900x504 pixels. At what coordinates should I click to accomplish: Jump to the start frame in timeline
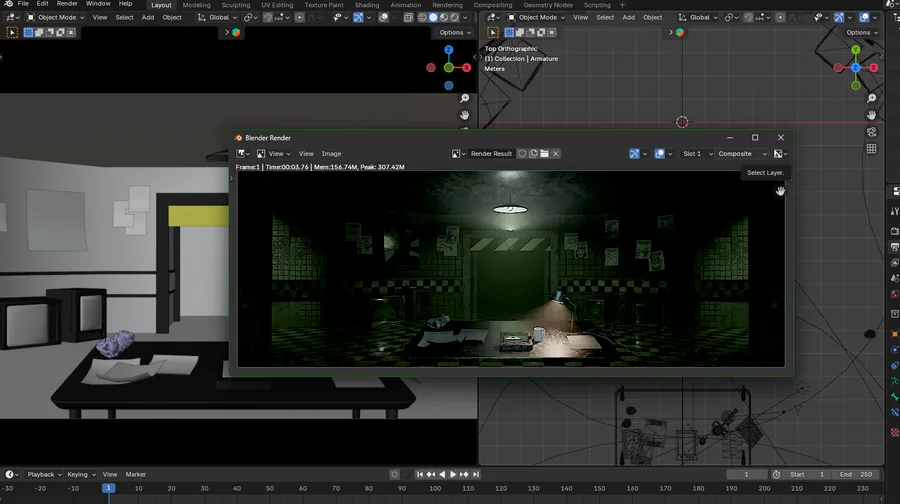420,474
